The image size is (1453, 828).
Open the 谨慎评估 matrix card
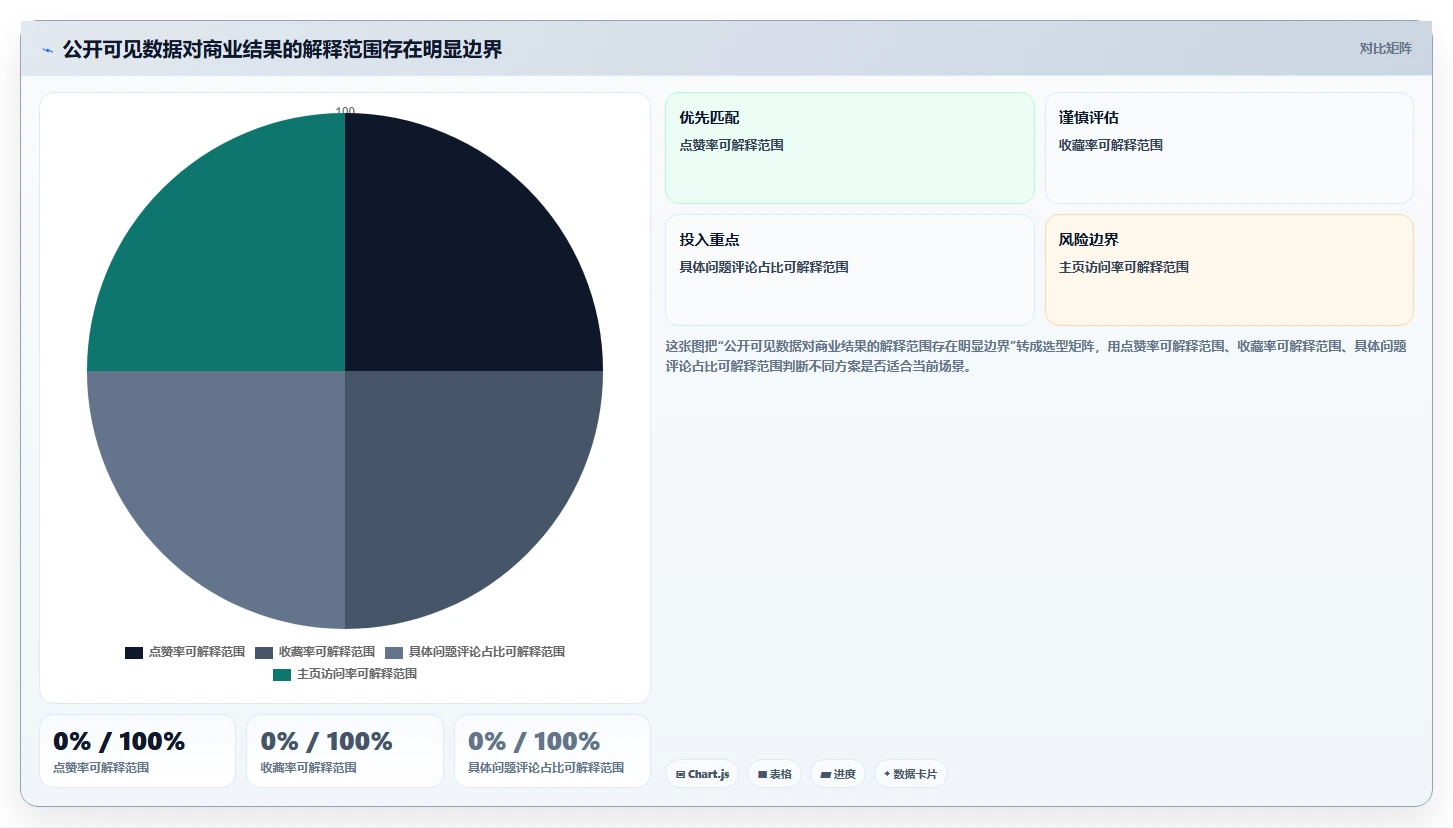1229,148
